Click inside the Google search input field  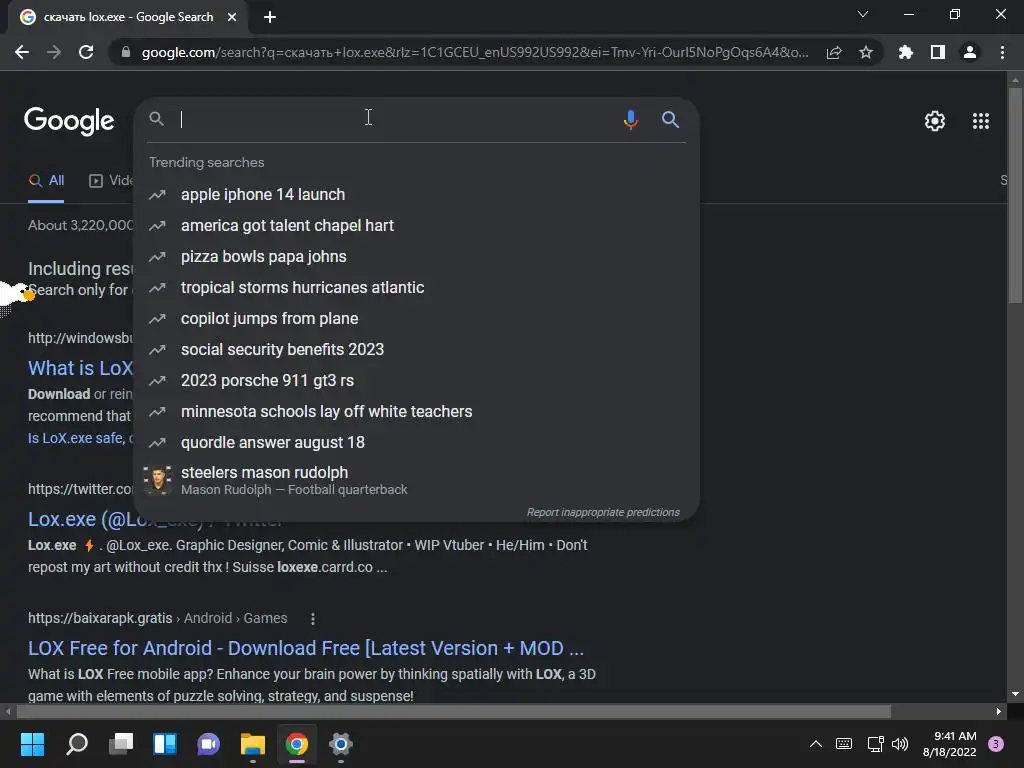(392, 120)
